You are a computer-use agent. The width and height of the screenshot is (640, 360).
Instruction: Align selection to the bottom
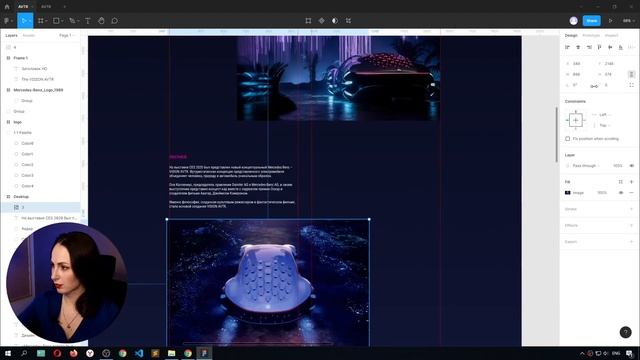[621, 47]
